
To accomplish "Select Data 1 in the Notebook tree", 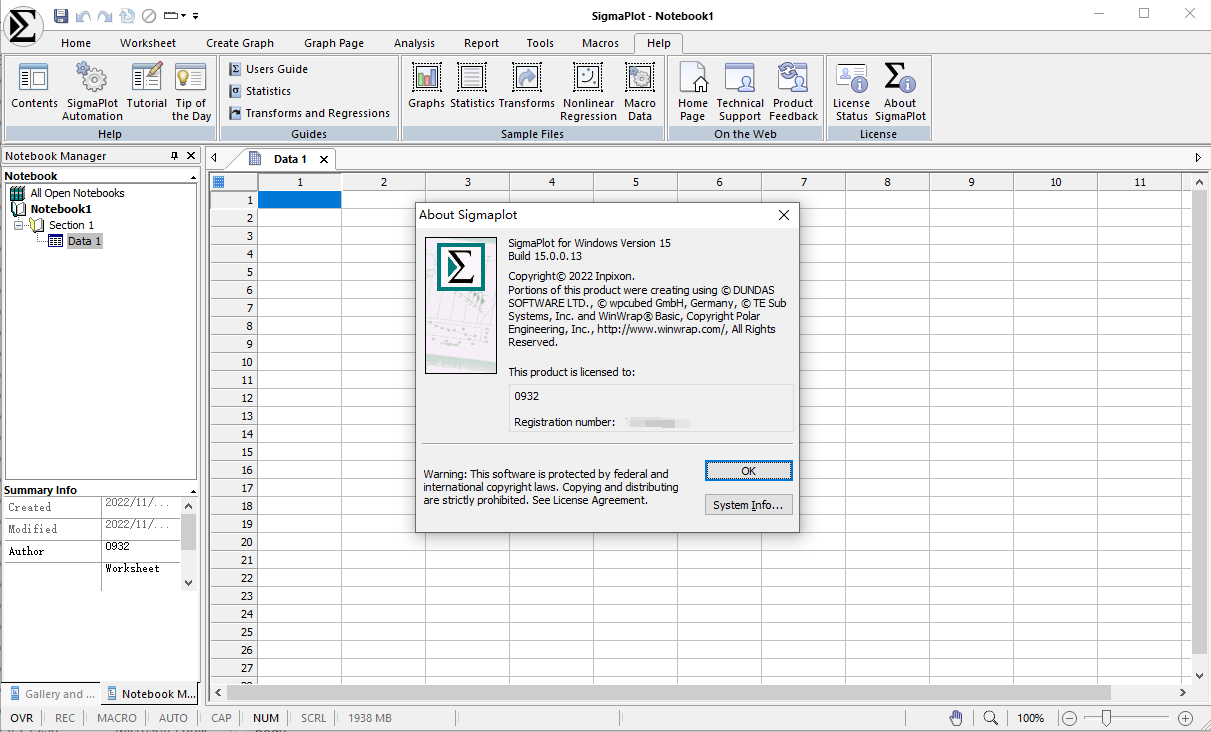I will tap(83, 240).
